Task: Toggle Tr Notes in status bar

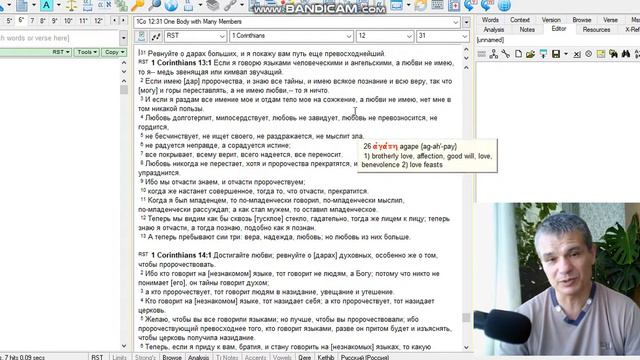Action: pos(227,357)
